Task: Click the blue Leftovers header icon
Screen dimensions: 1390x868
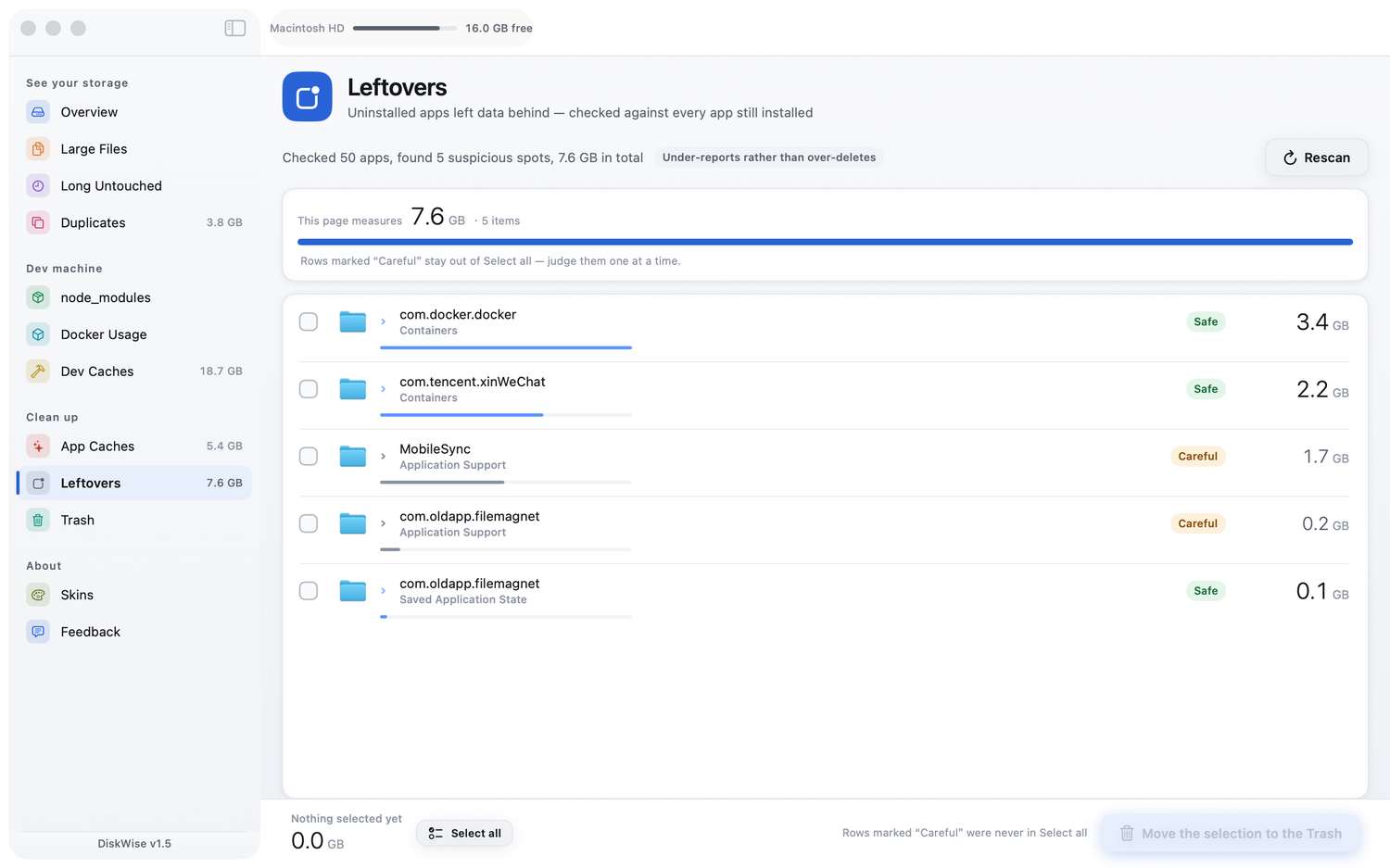Action: pyautogui.click(x=308, y=96)
